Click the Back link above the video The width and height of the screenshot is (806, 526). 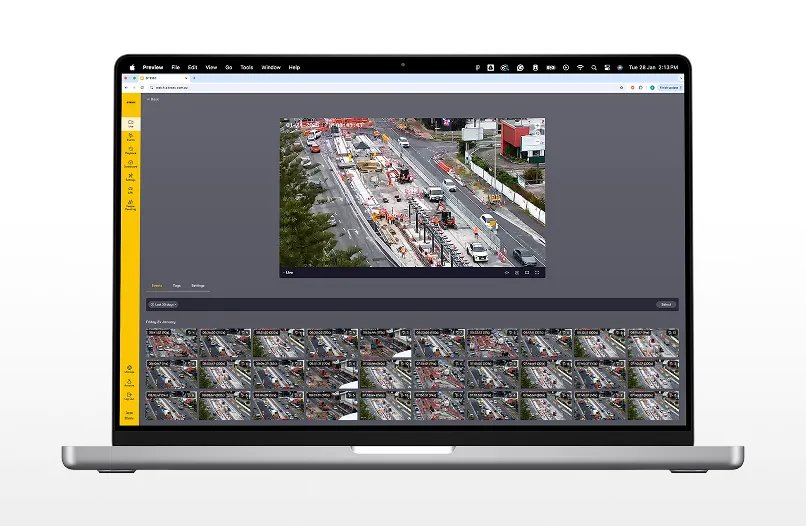153,99
